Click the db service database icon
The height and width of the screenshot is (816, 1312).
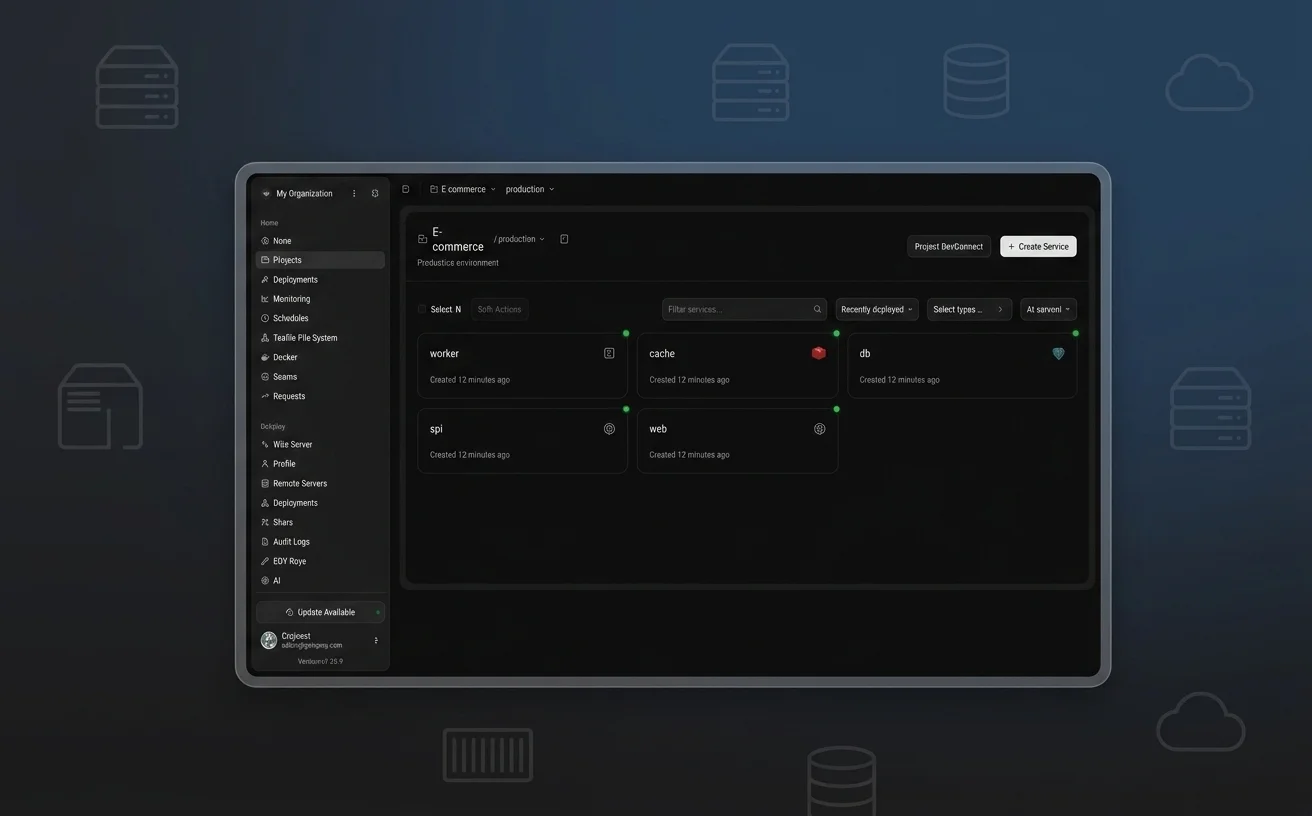pos(1058,353)
